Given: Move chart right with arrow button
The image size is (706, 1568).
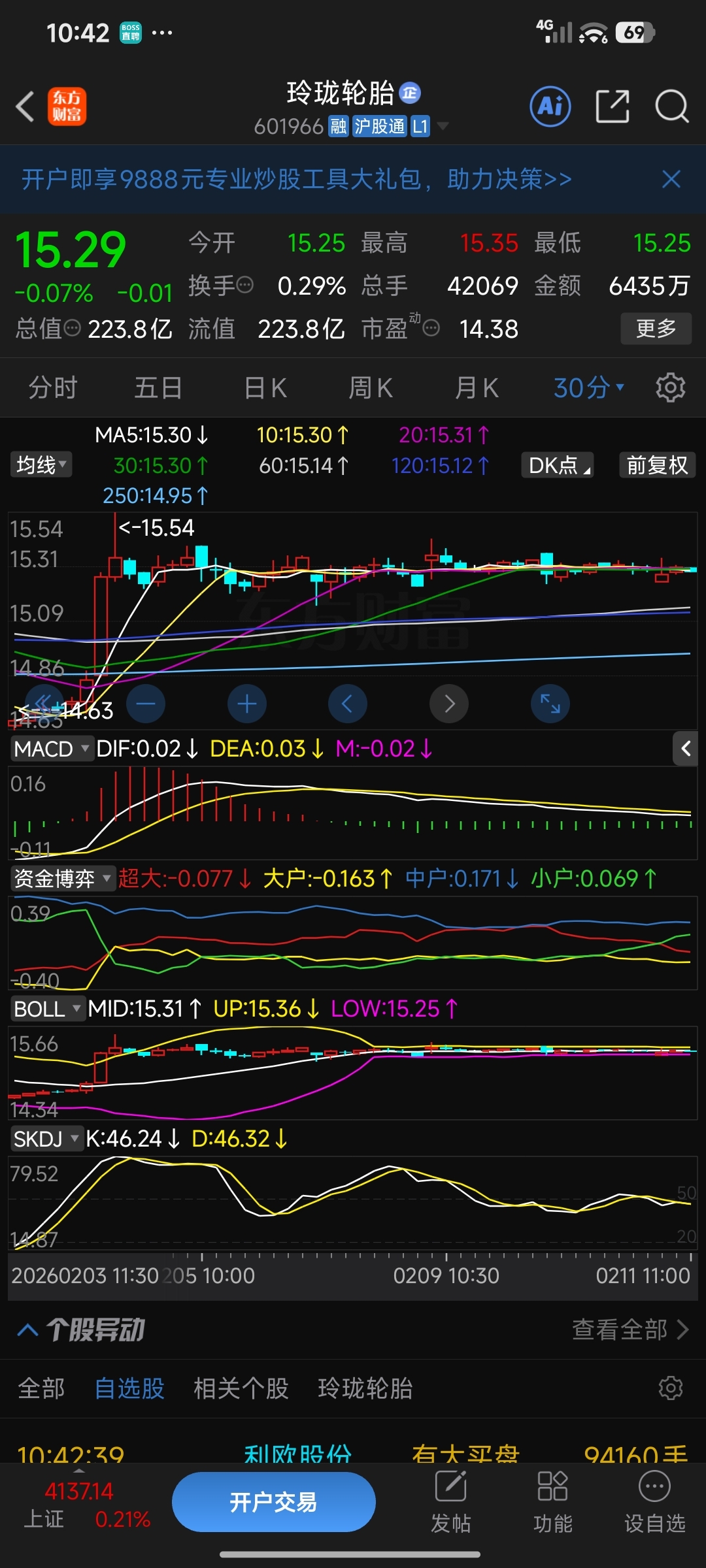Looking at the screenshot, I should pyautogui.click(x=449, y=704).
